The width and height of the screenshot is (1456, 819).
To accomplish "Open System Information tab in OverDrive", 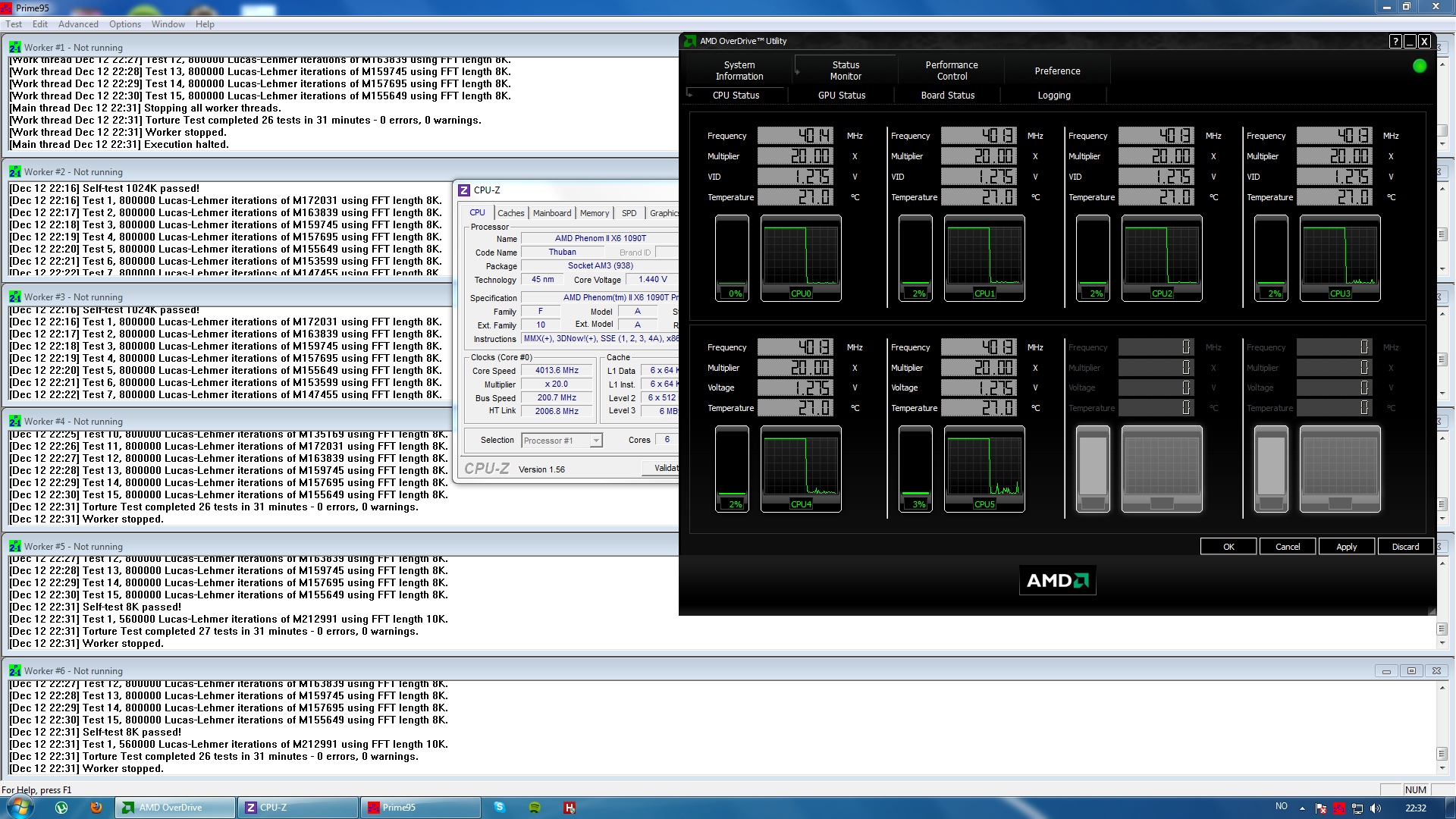I will 739,71.
